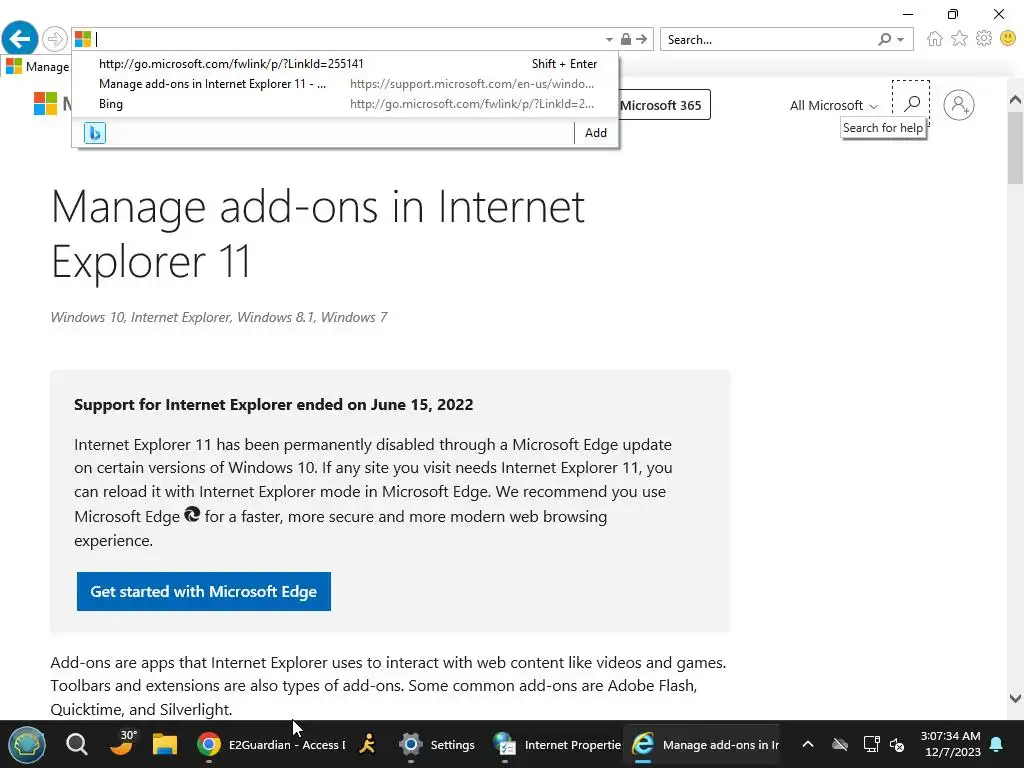
Task: Open taskbar Search magnifier
Action: click(x=77, y=744)
